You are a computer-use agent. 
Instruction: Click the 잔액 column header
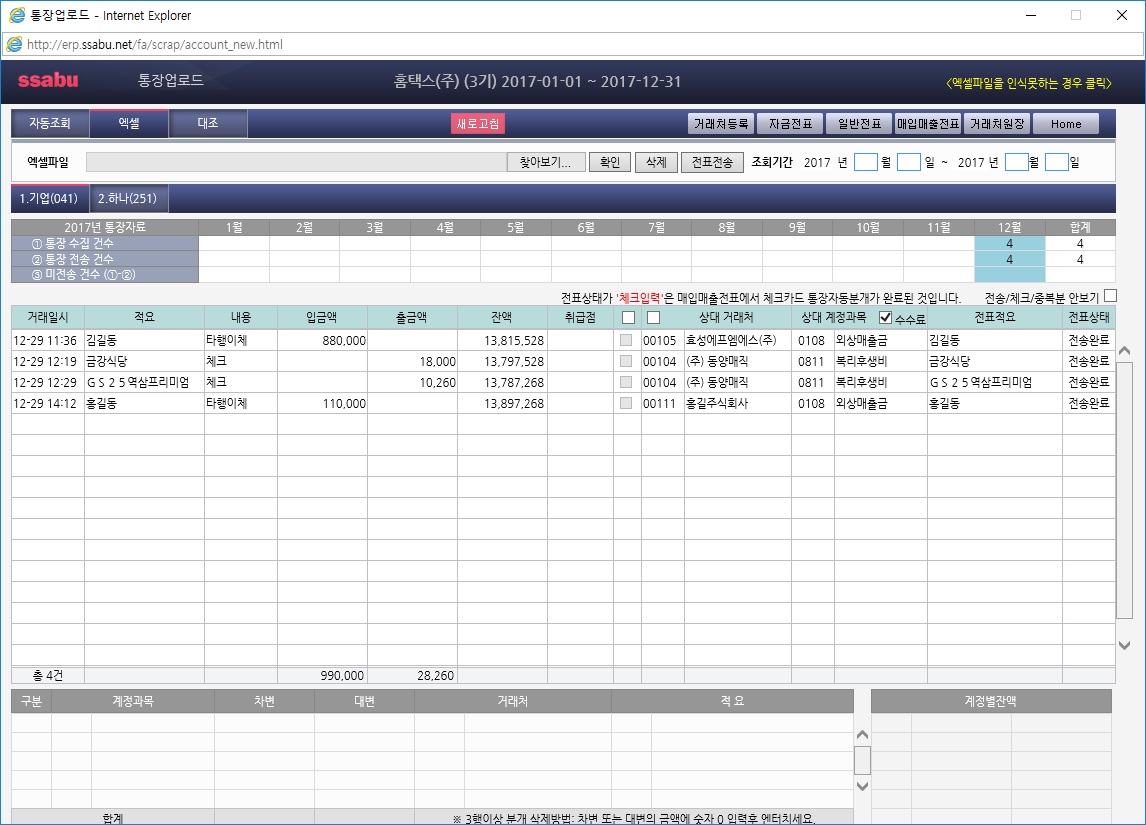click(501, 317)
